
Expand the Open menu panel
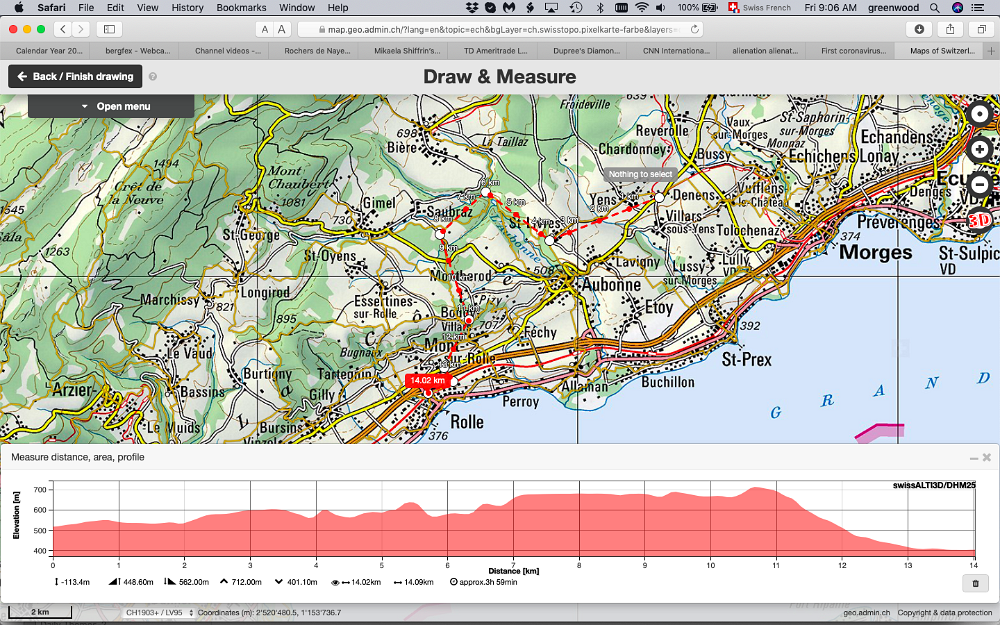tap(111, 106)
